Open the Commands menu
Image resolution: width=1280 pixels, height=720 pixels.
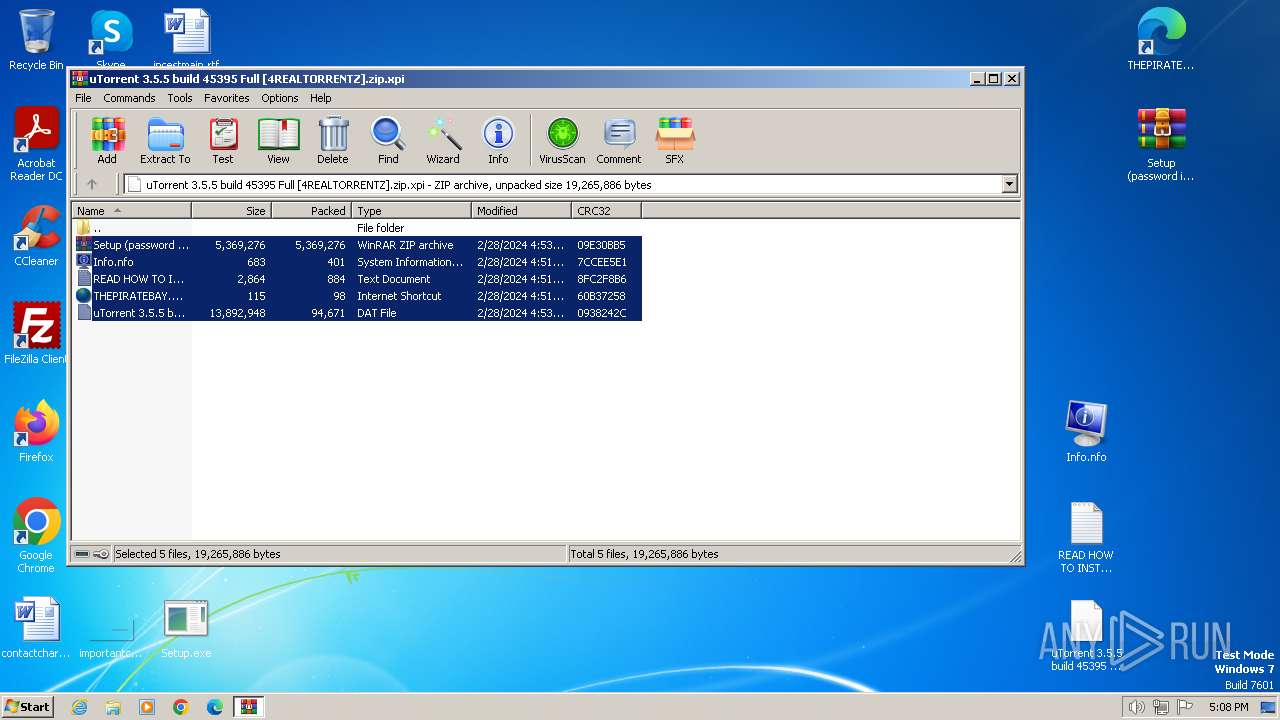coord(129,98)
